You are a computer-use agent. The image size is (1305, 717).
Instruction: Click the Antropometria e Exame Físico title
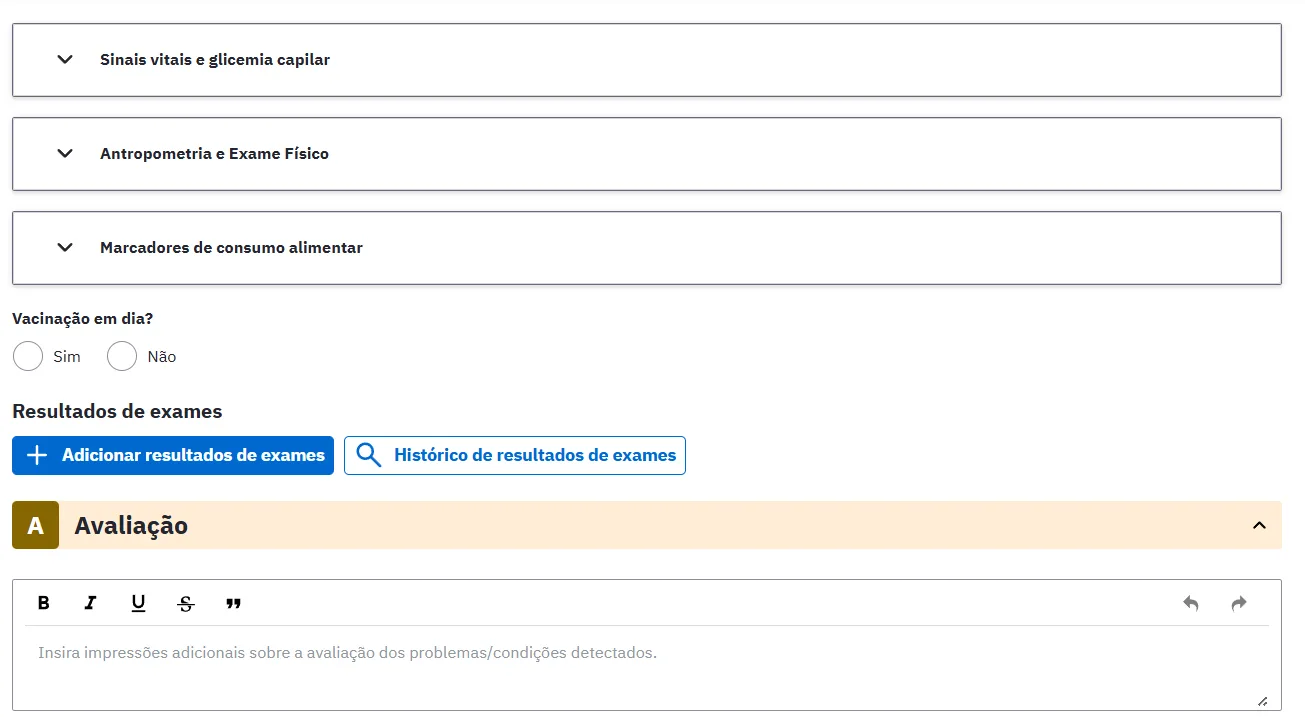point(214,154)
